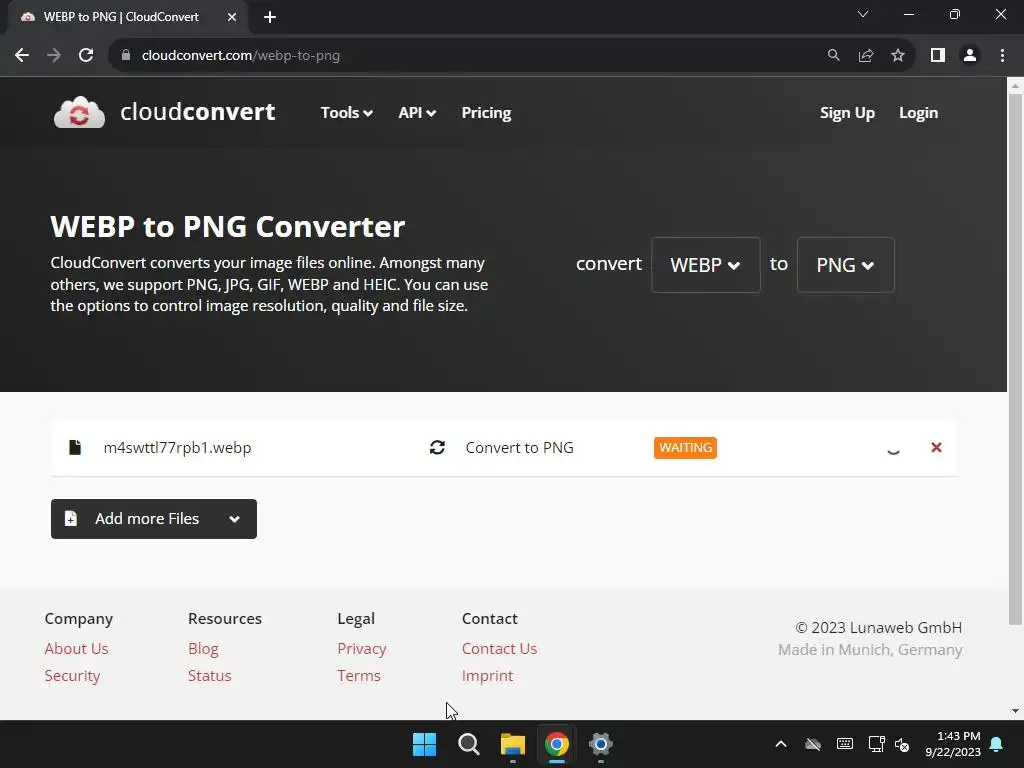This screenshot has width=1024, height=768.
Task: Open the clock showing 1:43 PM
Action: (953, 744)
